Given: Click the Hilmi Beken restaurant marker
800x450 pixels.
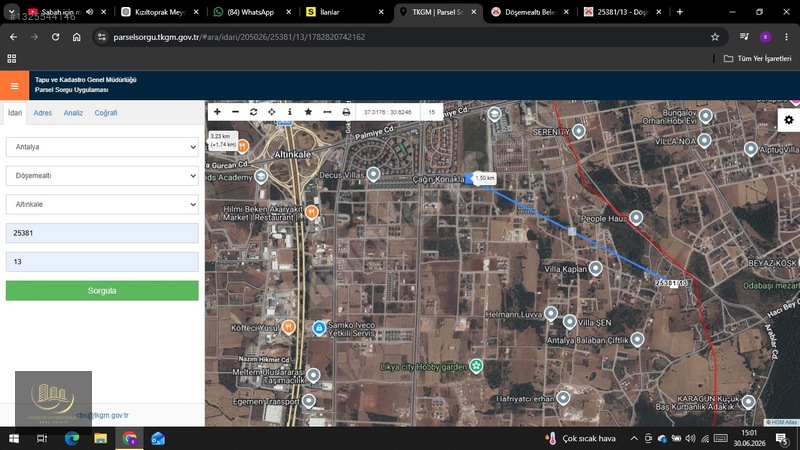Looking at the screenshot, I should tap(312, 212).
